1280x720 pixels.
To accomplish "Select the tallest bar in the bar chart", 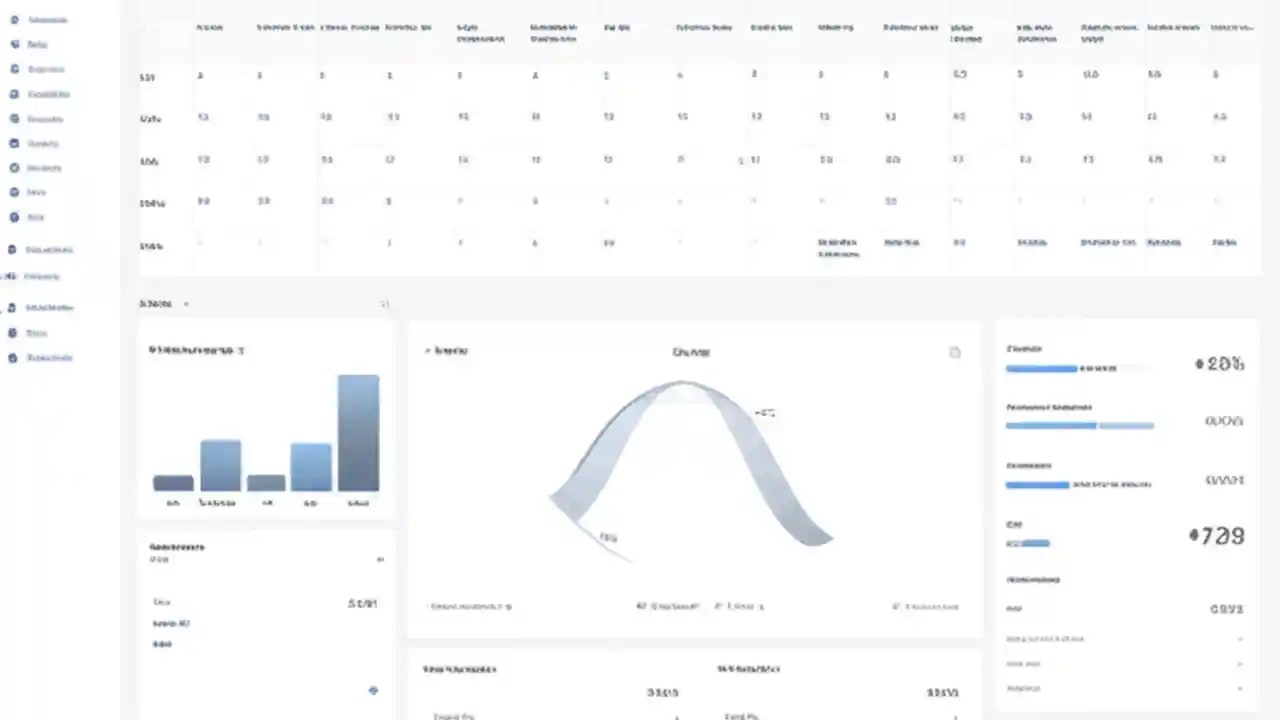I will (358, 430).
